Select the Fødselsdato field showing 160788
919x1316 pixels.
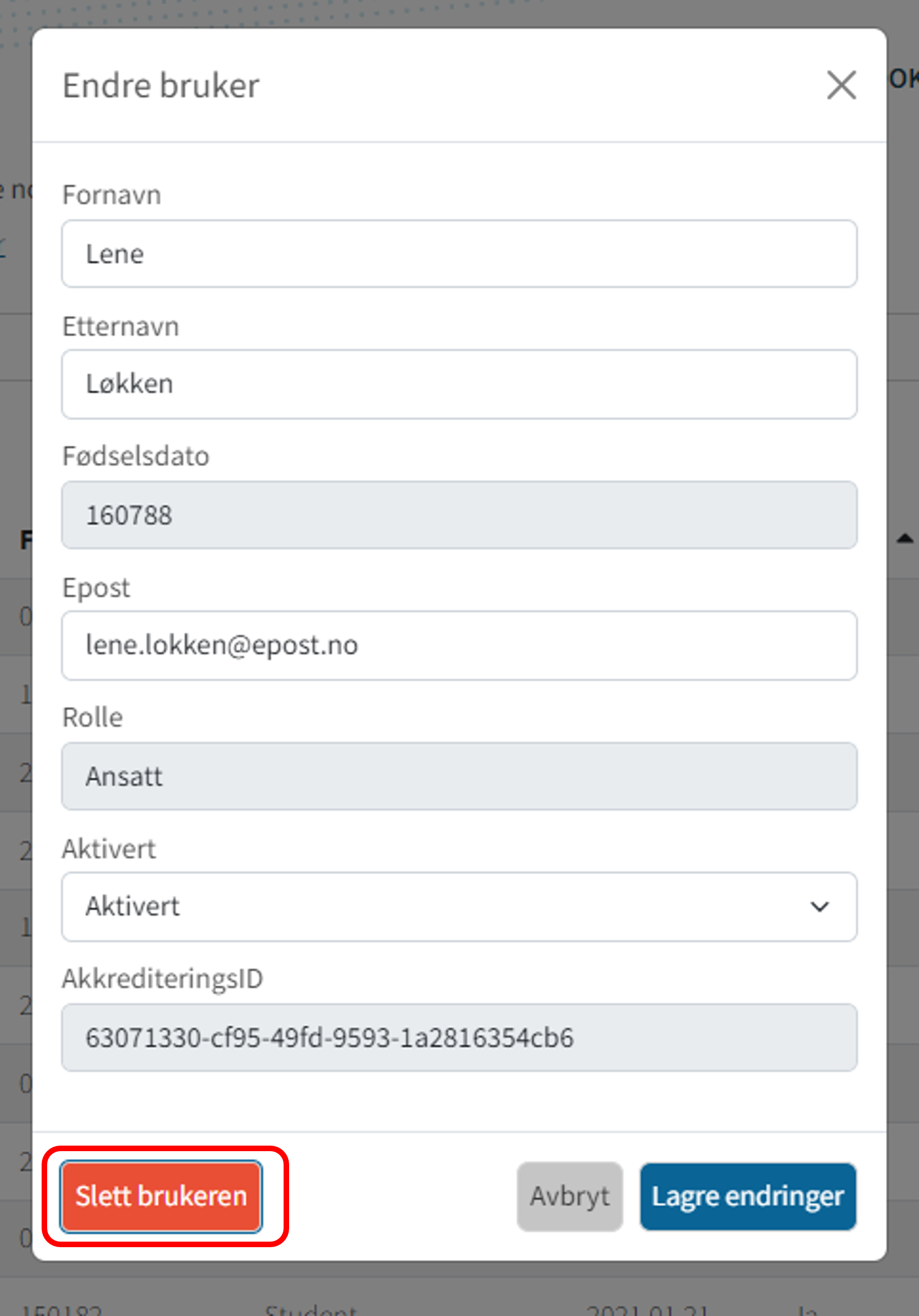tap(459, 515)
